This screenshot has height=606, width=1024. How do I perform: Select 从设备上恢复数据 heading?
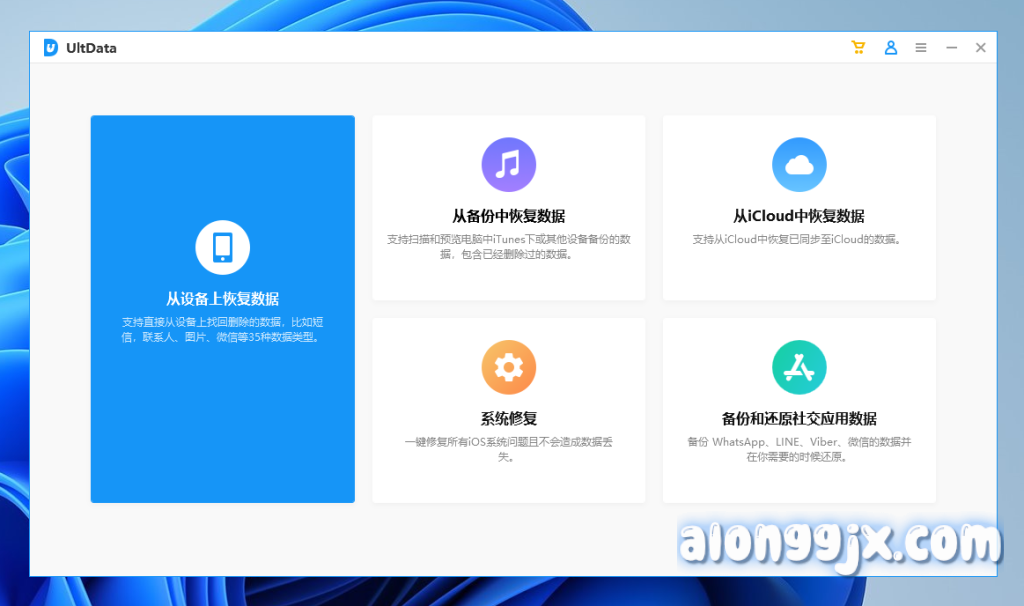pos(222,299)
